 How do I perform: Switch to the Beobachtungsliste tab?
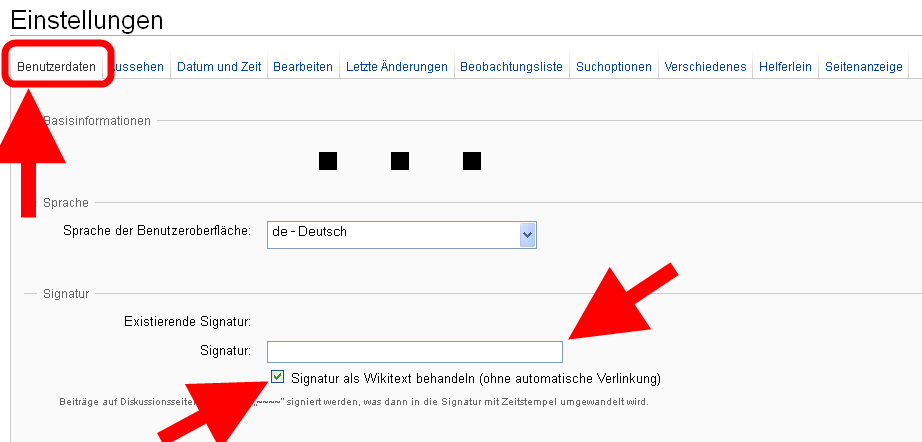[511, 67]
